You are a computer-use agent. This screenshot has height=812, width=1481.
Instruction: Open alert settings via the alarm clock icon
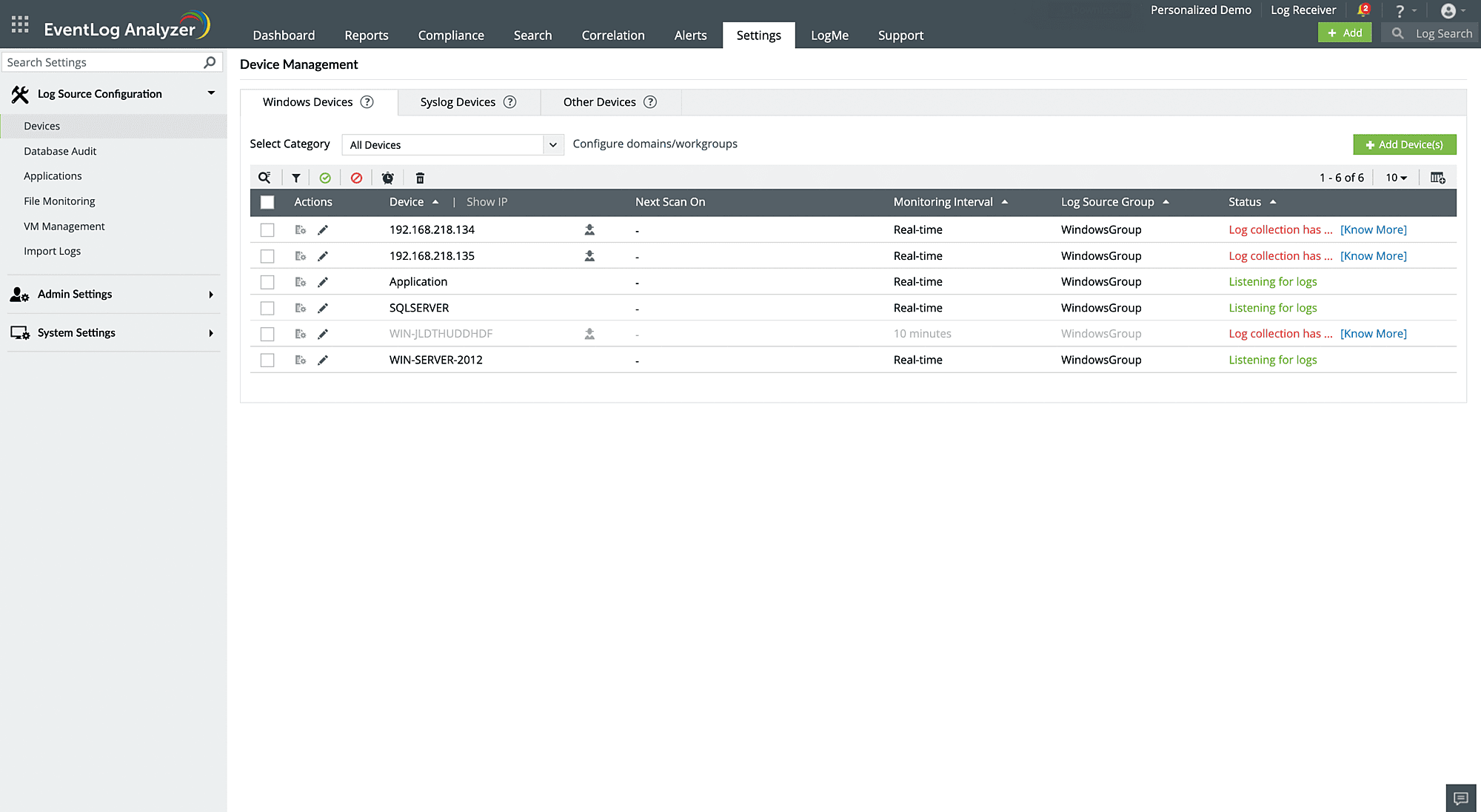[x=387, y=178]
